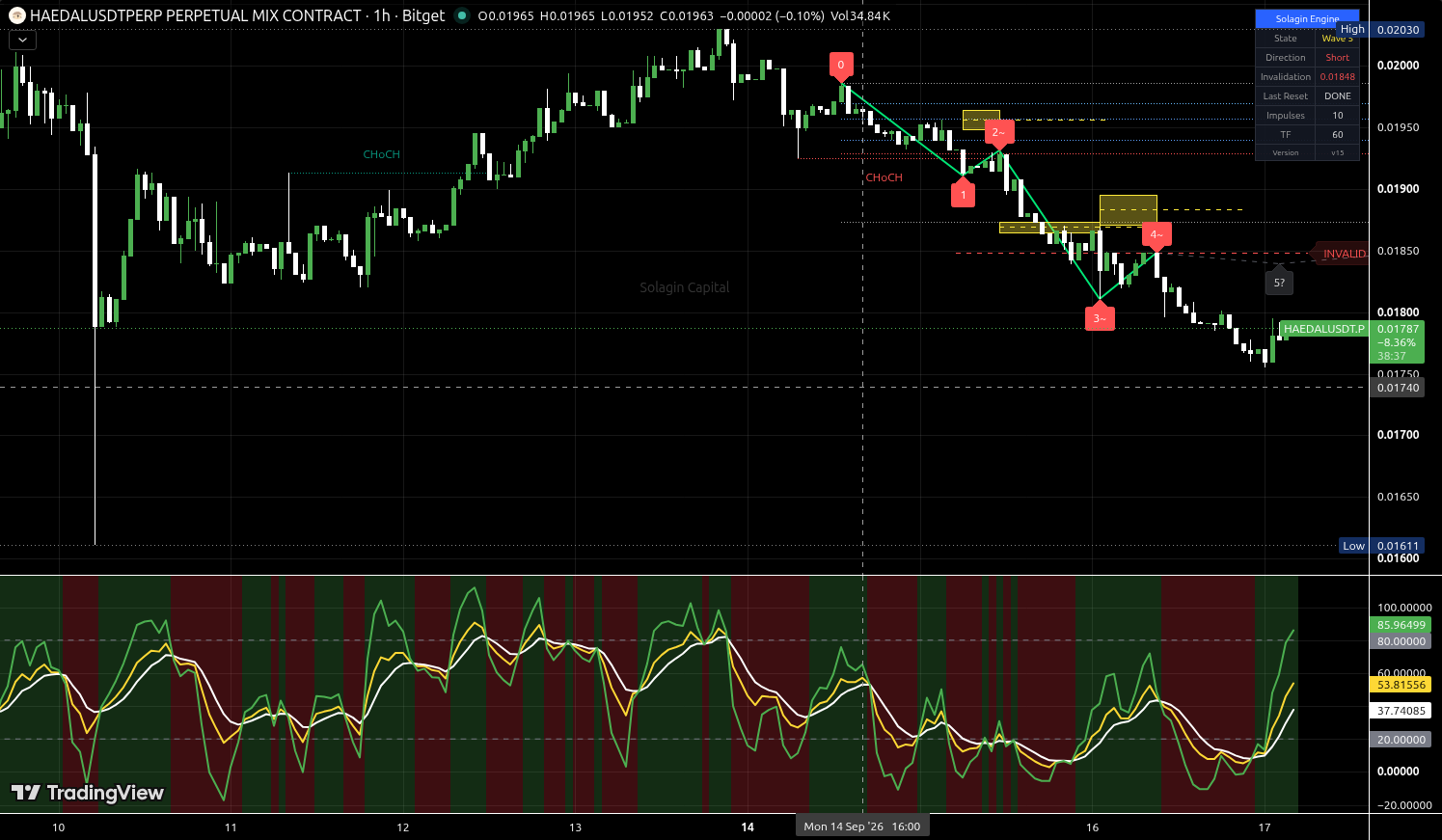
Task: Select large yellow zone box above wave 4~
Action: pos(1129,210)
